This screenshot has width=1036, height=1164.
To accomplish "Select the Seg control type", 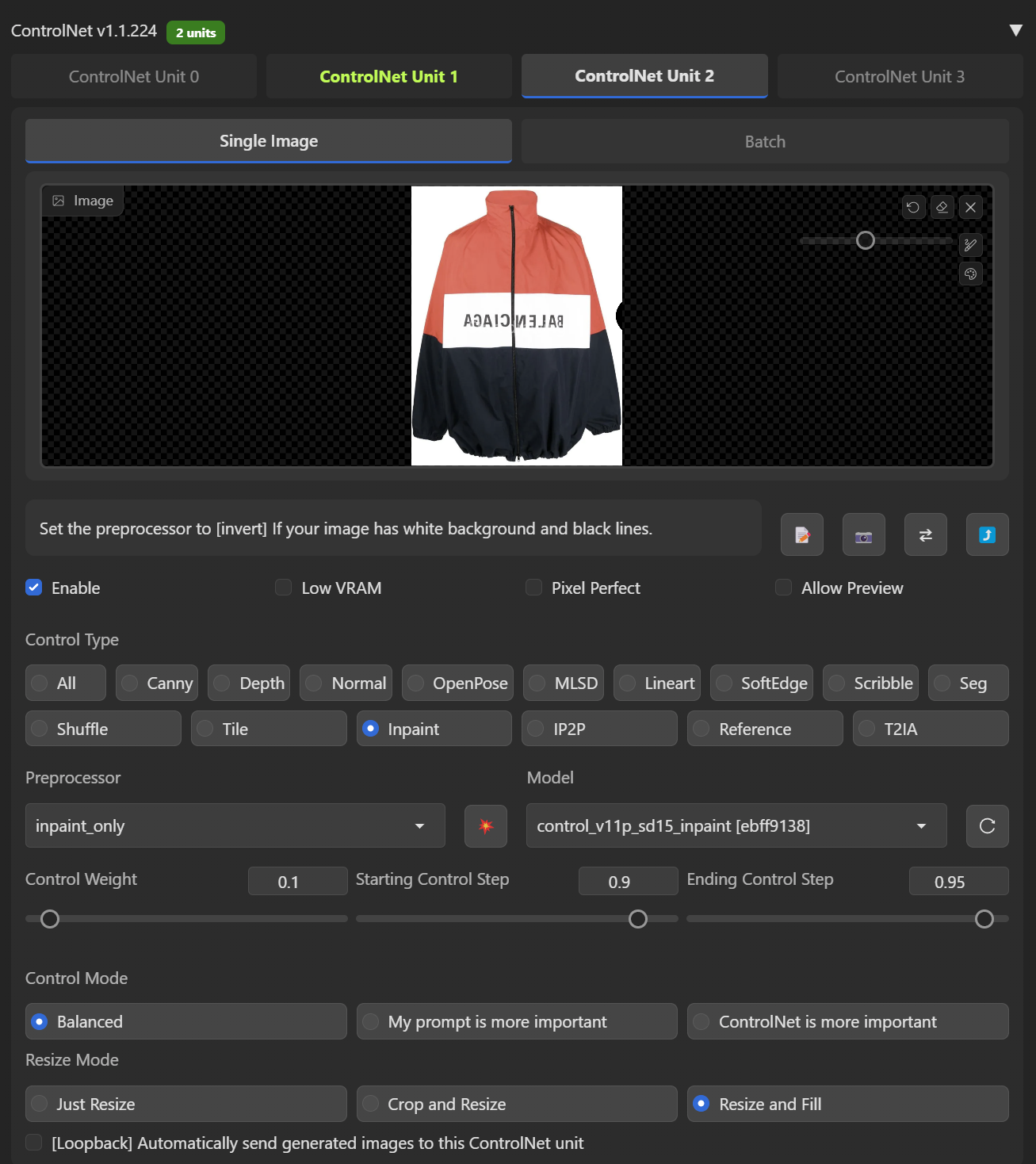I will point(969,683).
